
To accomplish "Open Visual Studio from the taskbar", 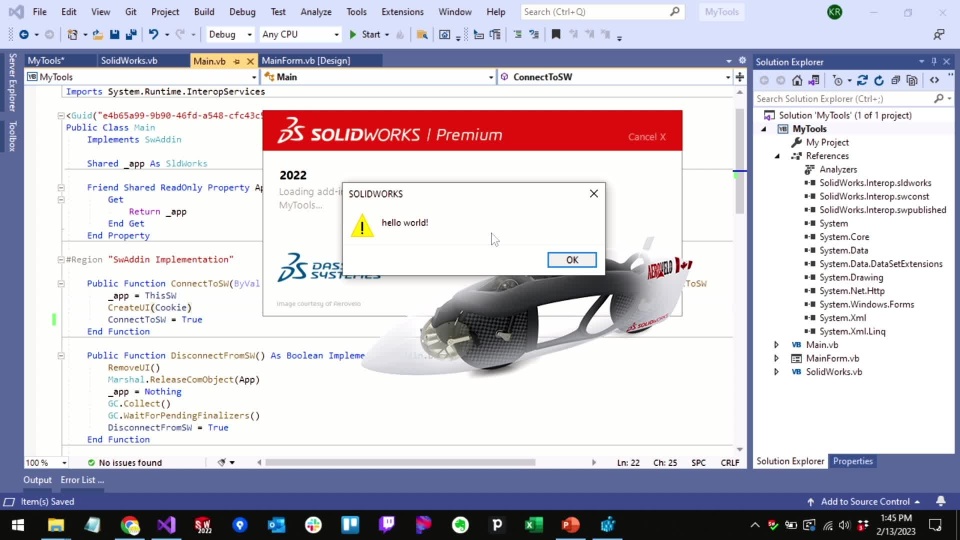I will click(167, 525).
